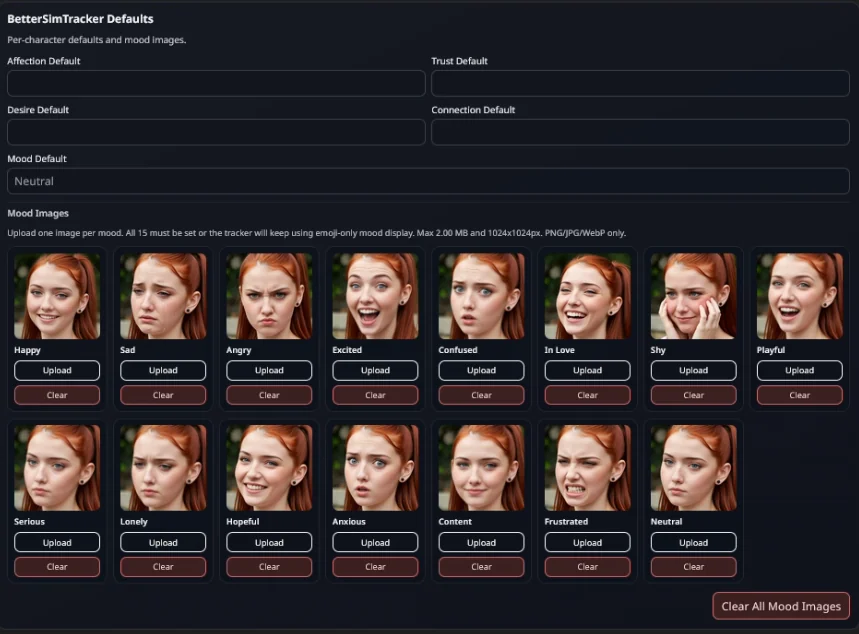Open the Shy mood image thumbnail
The image size is (859, 634).
pos(693,296)
